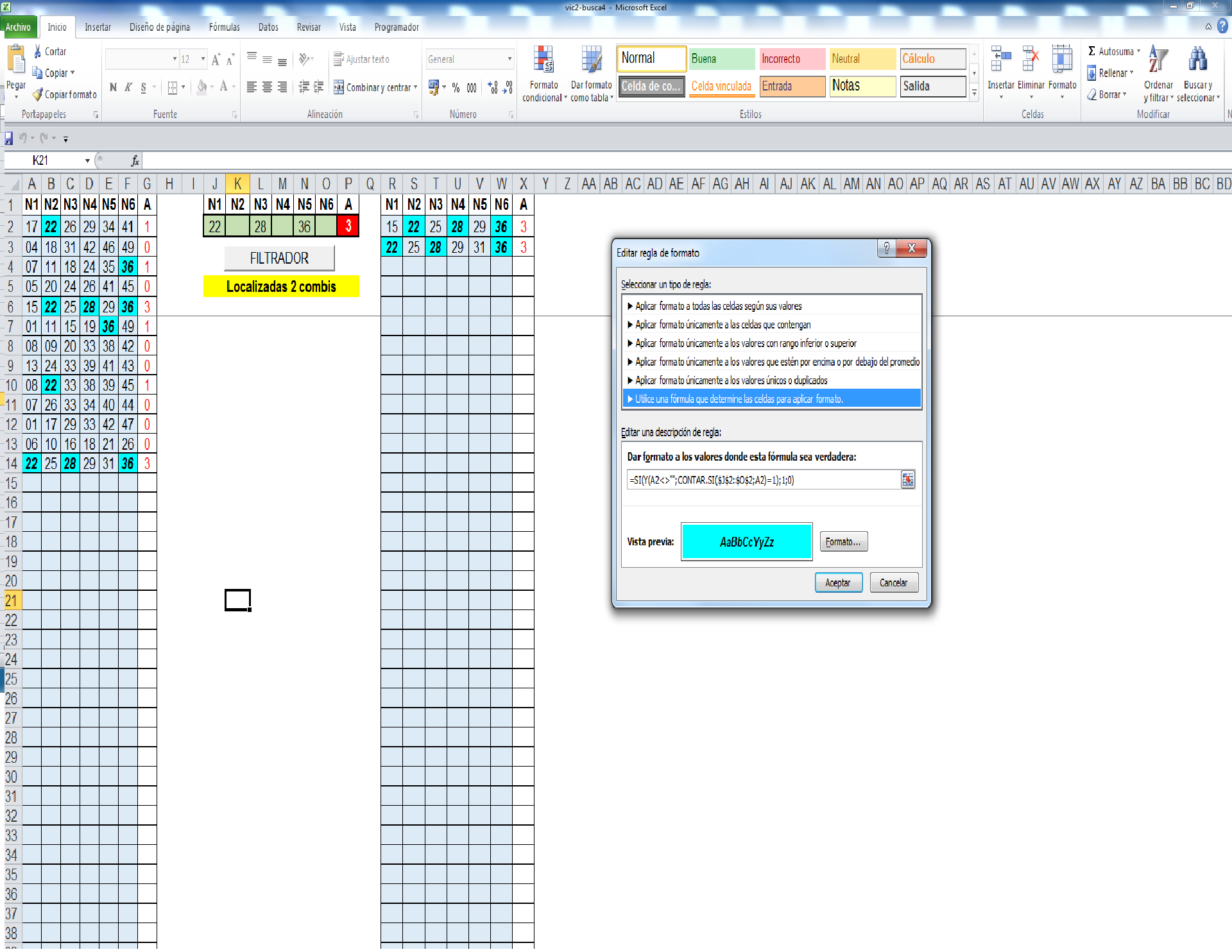Select rule type valores únicos o duplicados
The height and width of the screenshot is (952, 1232).
[772, 380]
